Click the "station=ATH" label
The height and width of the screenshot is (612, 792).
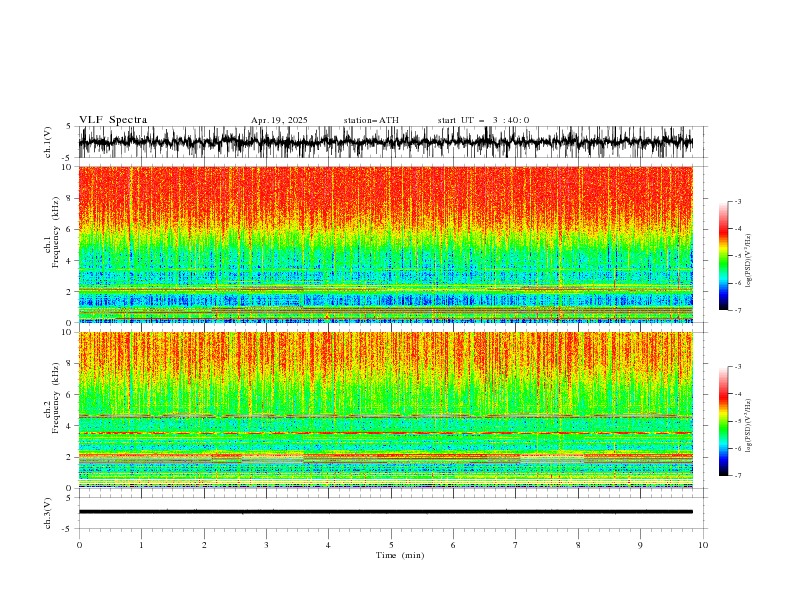(371, 120)
